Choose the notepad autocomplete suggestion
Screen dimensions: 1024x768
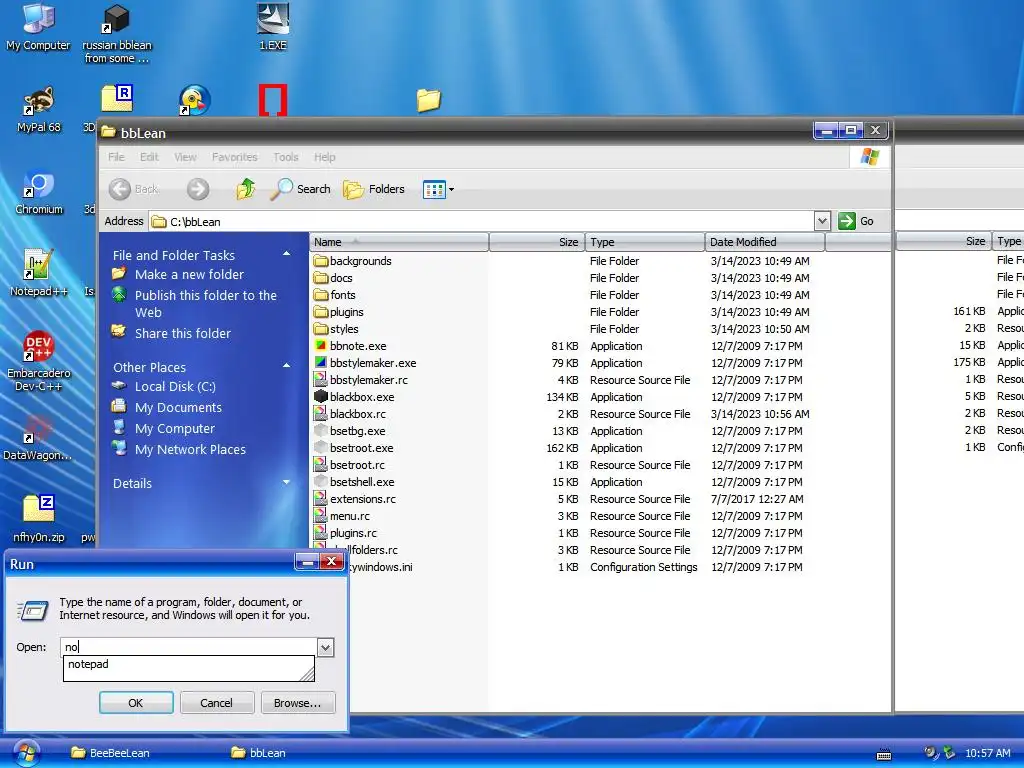click(188, 664)
